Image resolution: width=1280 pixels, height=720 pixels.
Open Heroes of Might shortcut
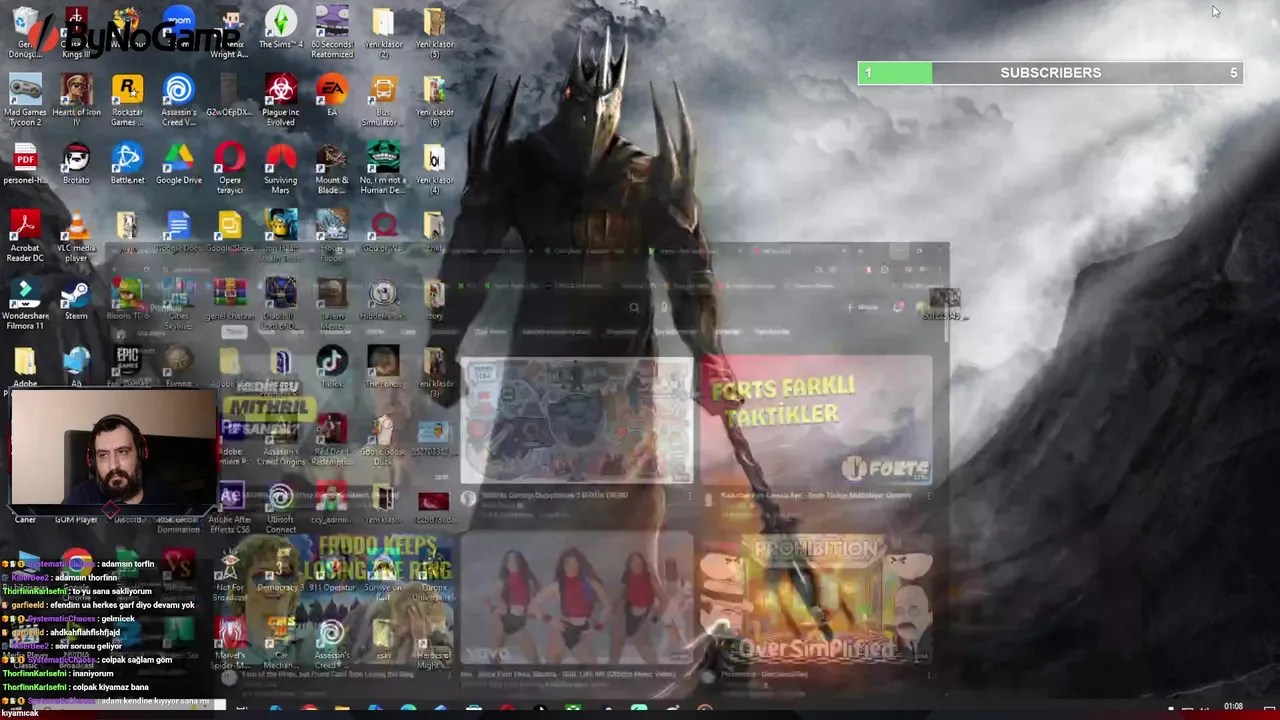point(434,644)
